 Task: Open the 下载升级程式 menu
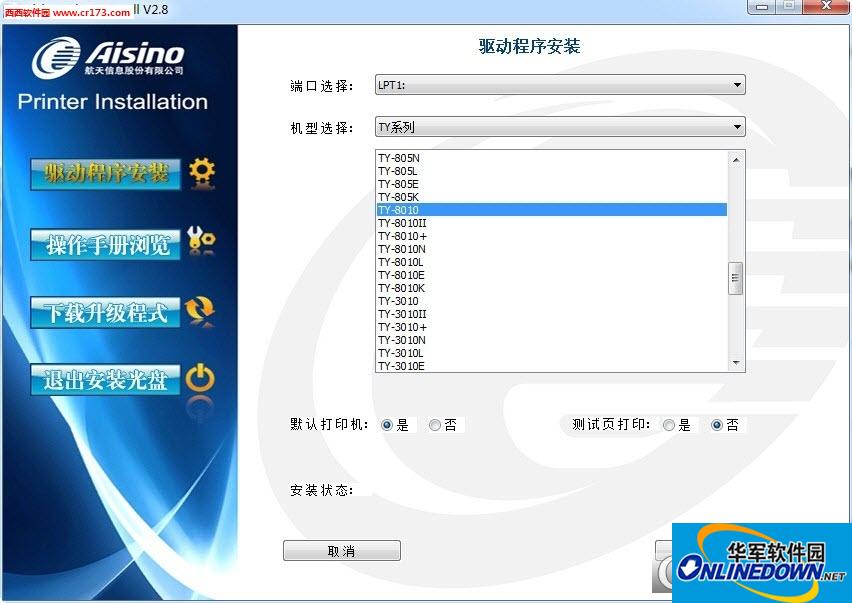point(105,312)
